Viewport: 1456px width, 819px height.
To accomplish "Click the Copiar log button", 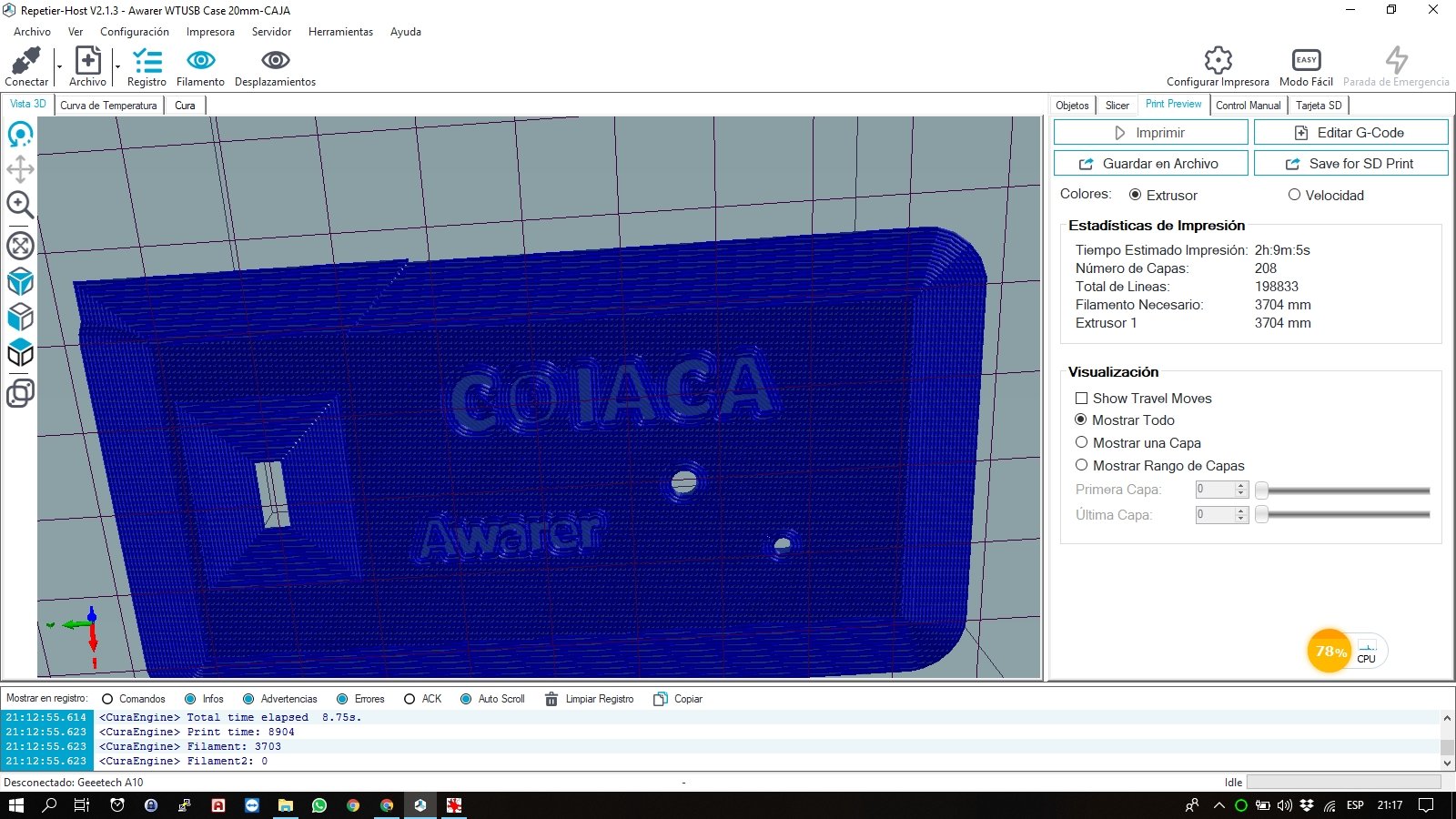I will coord(678,699).
